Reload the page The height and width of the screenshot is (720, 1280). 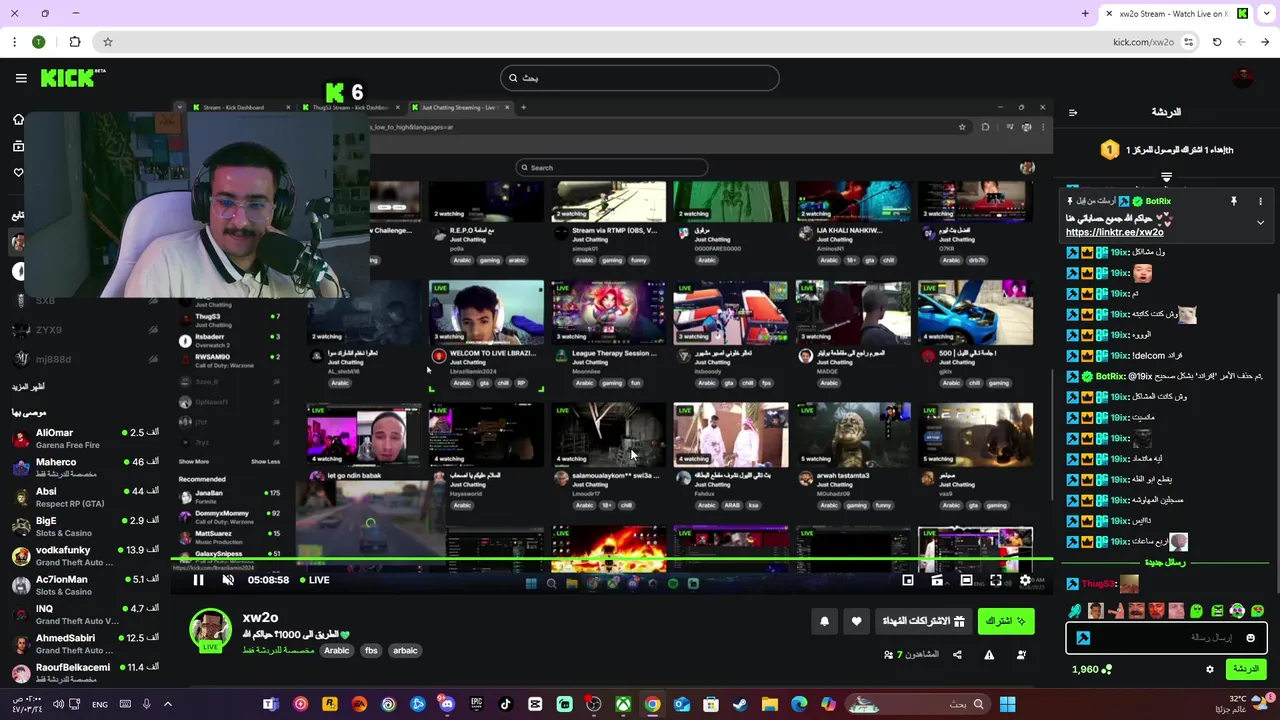pyautogui.click(x=1217, y=42)
